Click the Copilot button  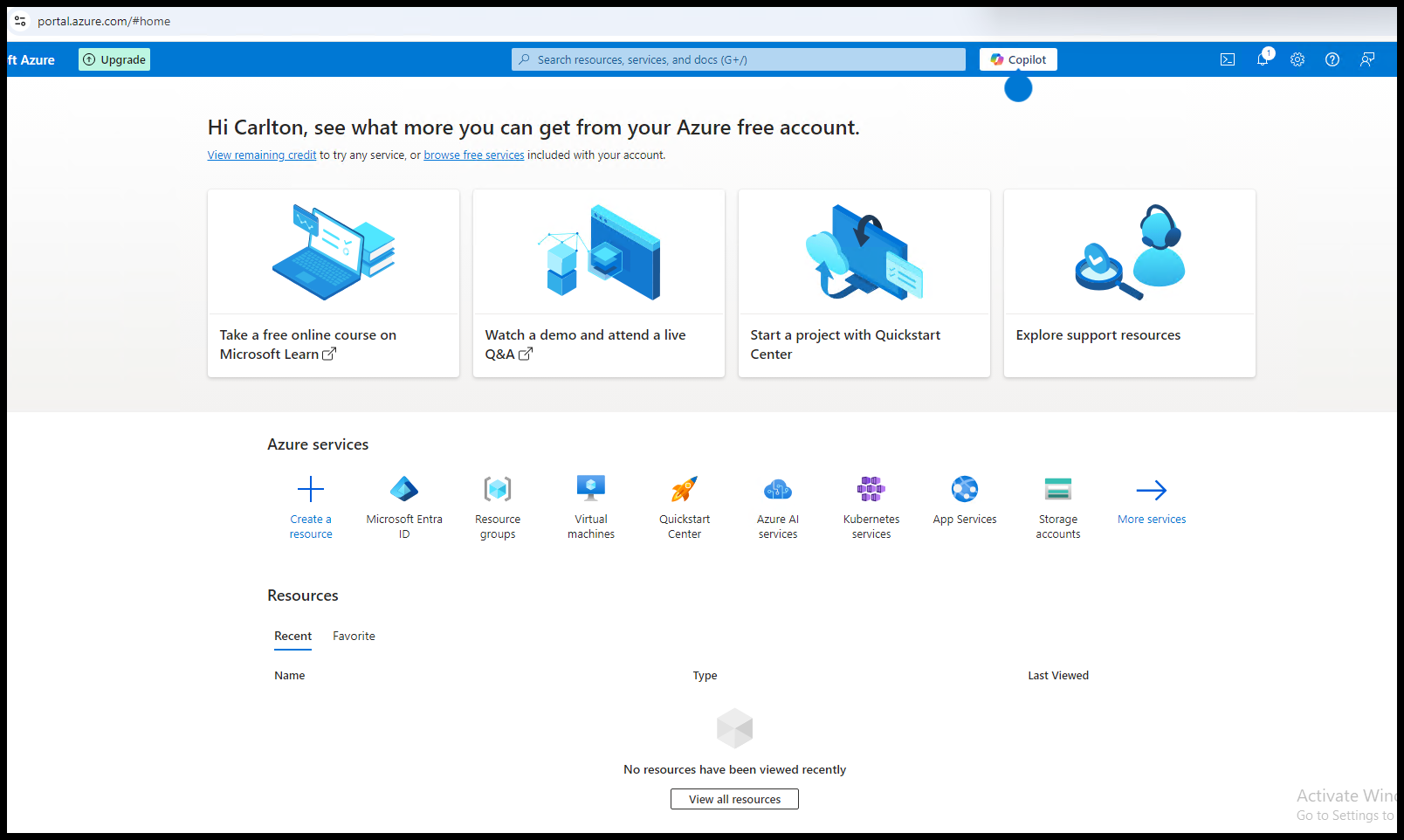1018,59
